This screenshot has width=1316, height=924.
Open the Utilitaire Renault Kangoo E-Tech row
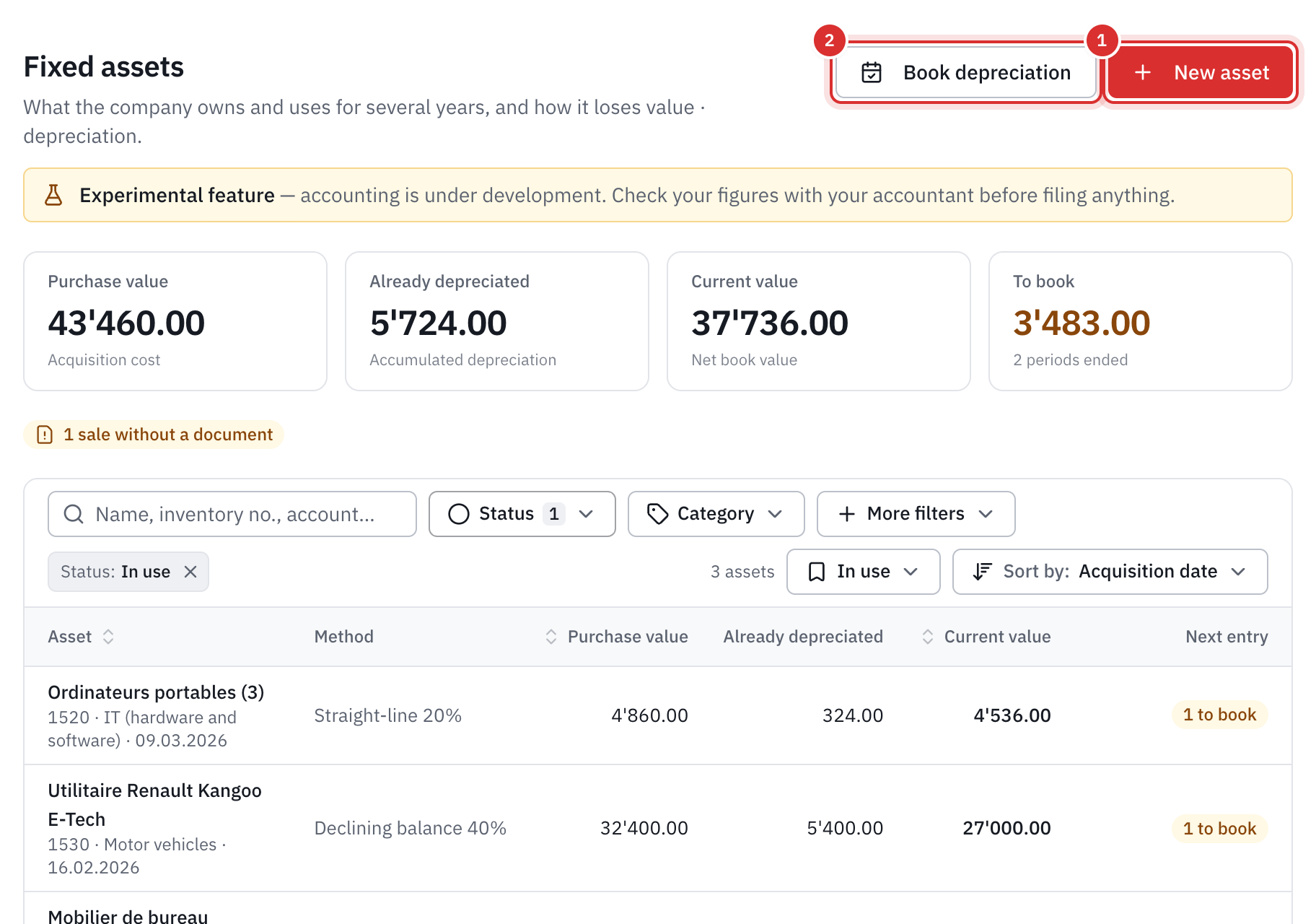658,828
